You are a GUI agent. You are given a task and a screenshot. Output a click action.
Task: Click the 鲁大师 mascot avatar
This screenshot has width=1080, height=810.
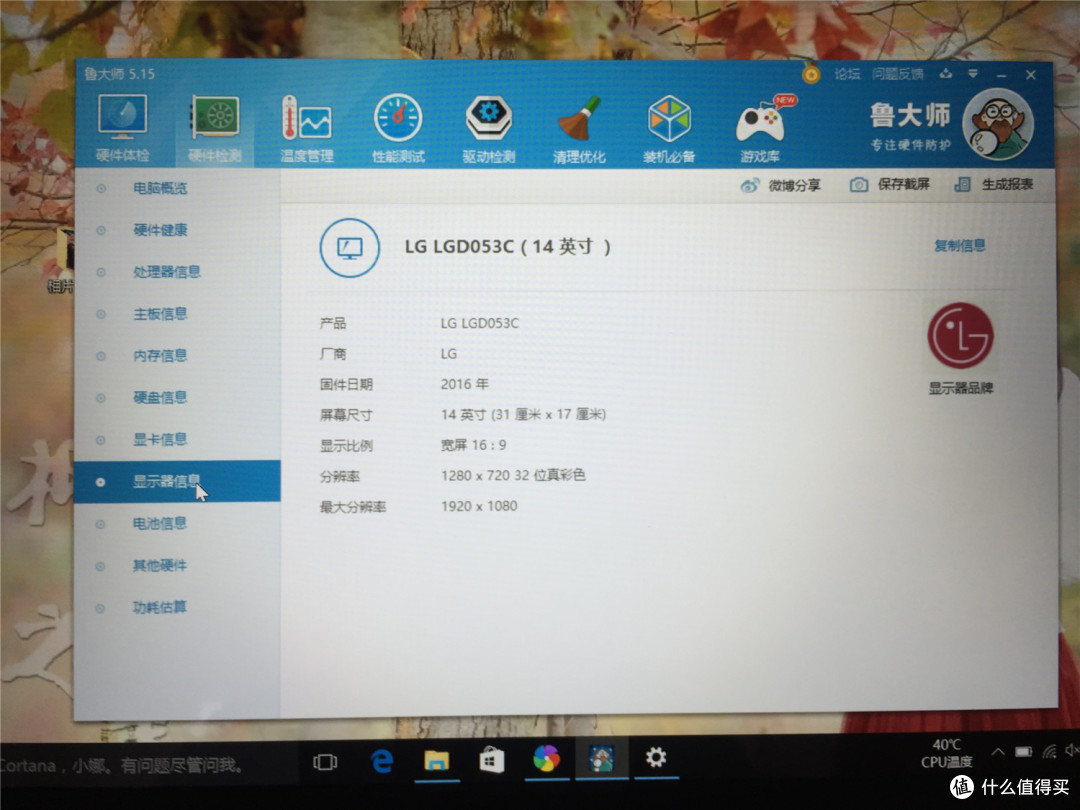pyautogui.click(x=997, y=125)
